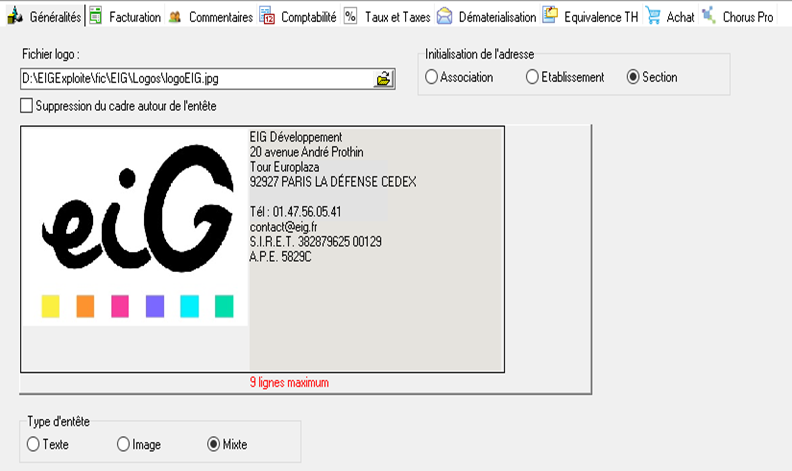The height and width of the screenshot is (471, 792).
Task: Click the Chorus Pro network icon
Action: coord(709,15)
